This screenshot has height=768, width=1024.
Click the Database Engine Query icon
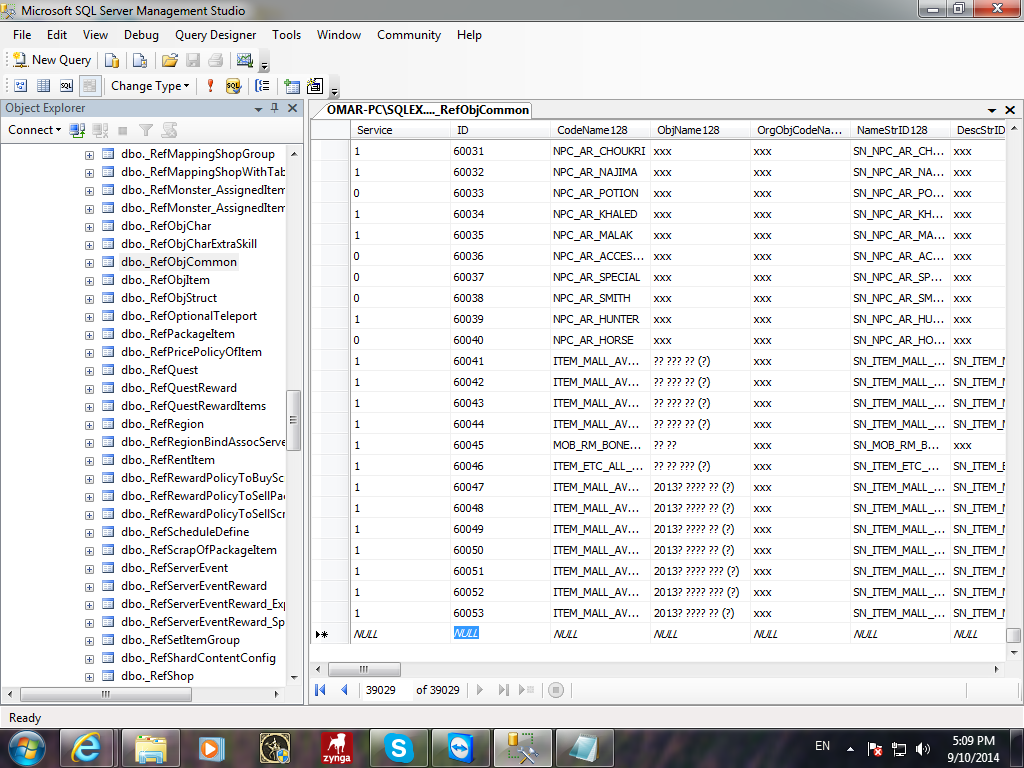pyautogui.click(x=112, y=60)
